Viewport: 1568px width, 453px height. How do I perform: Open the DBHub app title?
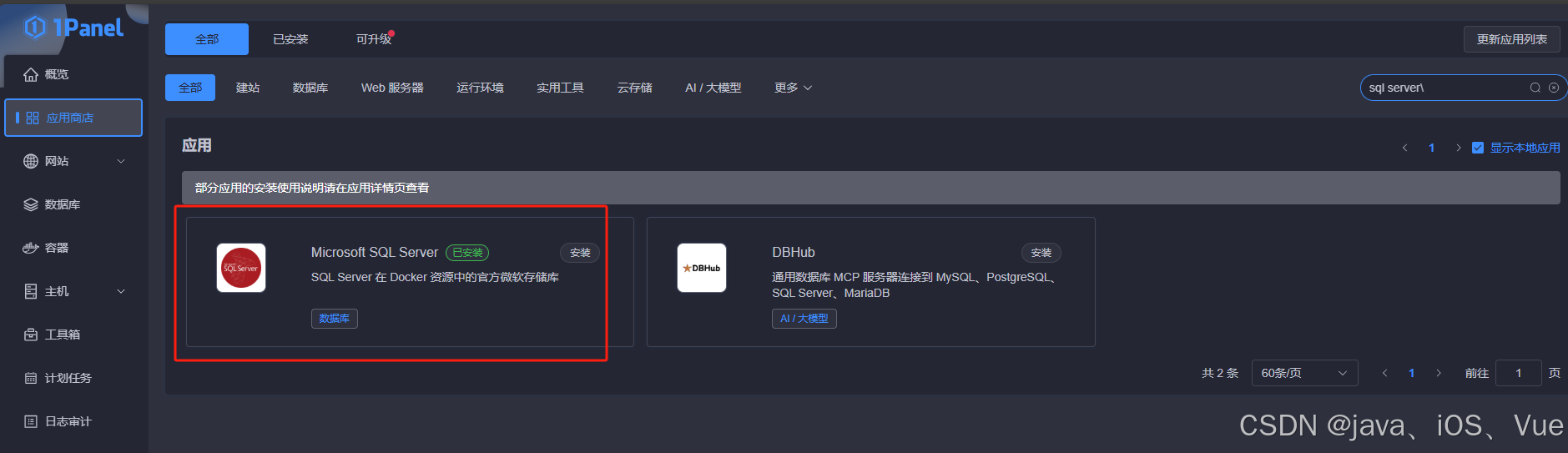coord(794,252)
